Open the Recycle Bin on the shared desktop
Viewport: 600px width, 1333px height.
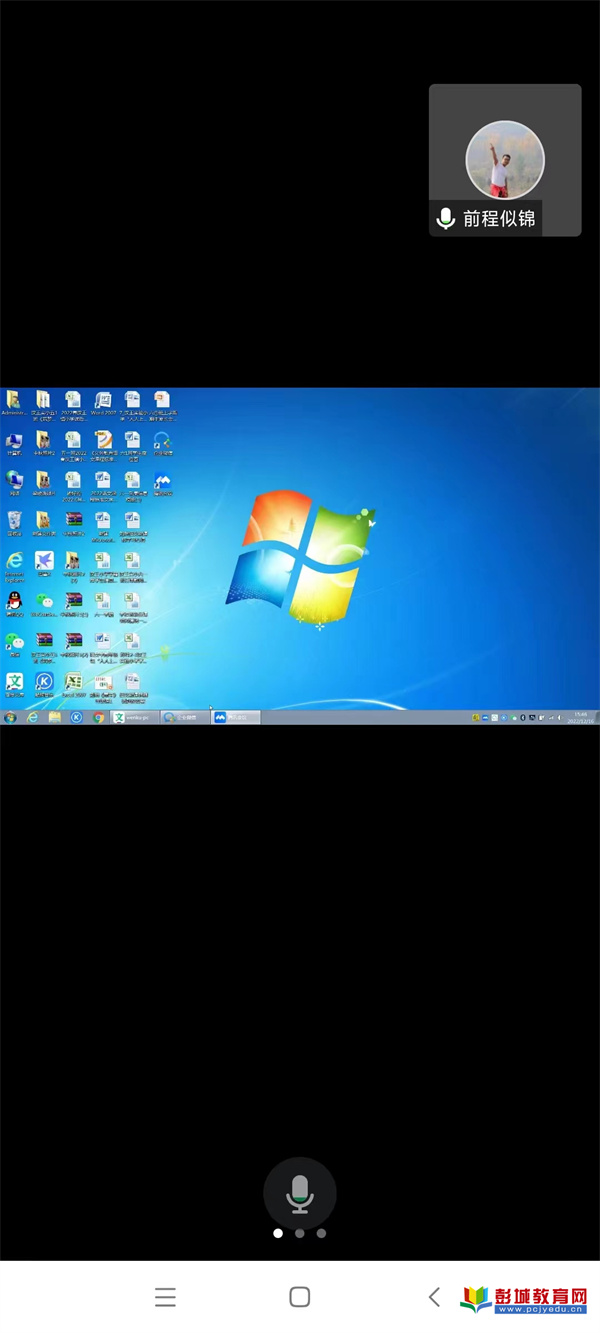click(x=14, y=523)
